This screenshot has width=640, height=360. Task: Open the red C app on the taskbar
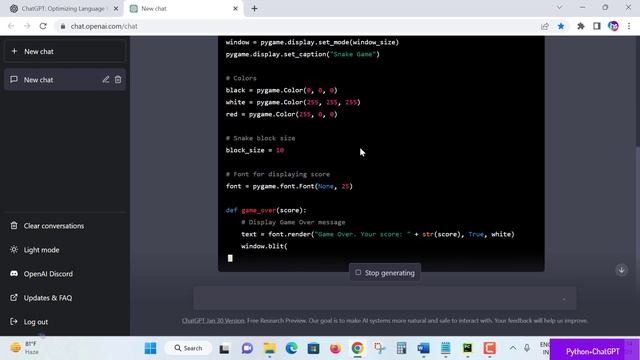coord(490,348)
